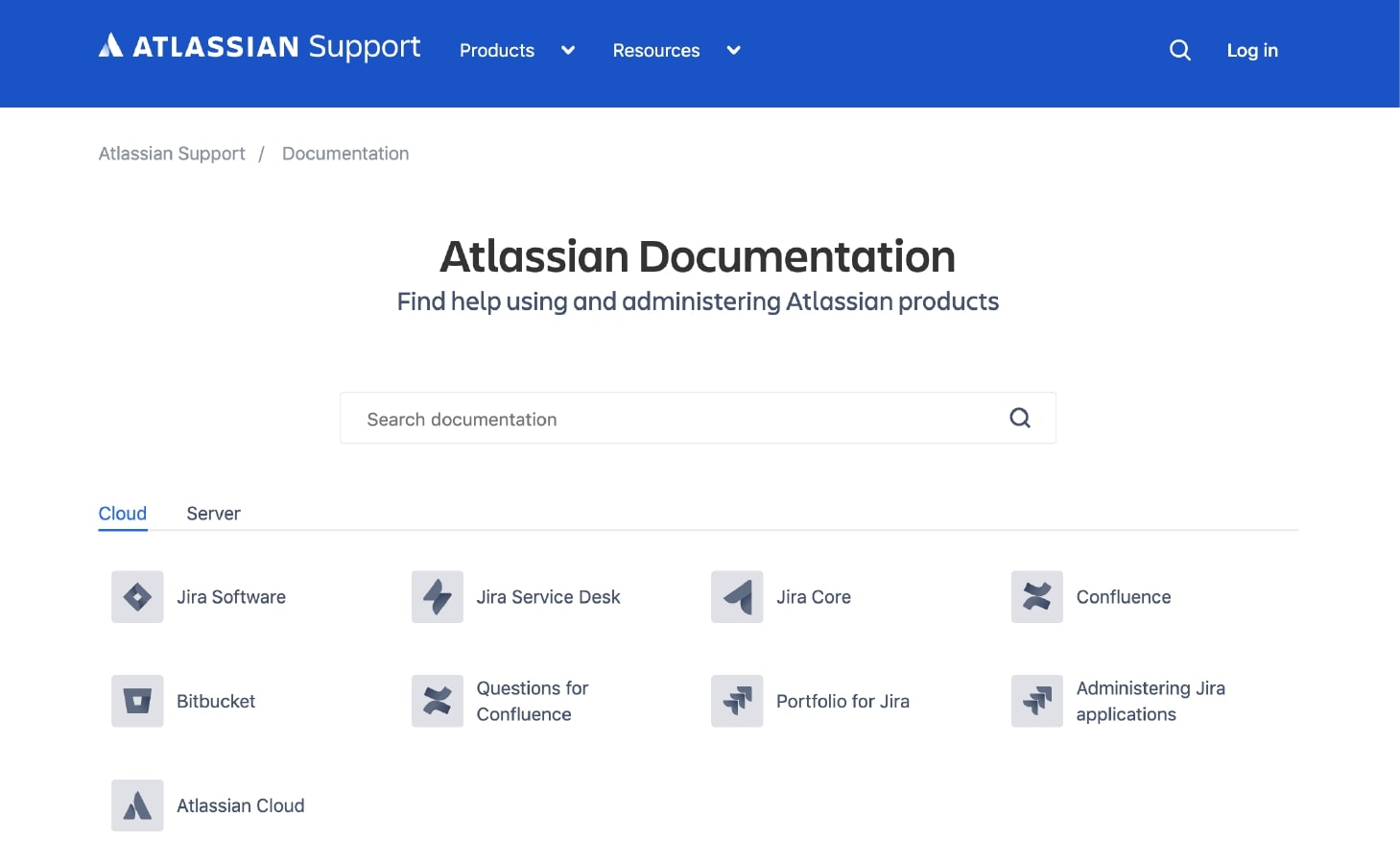Open the Jira Software documentation link

[231, 597]
